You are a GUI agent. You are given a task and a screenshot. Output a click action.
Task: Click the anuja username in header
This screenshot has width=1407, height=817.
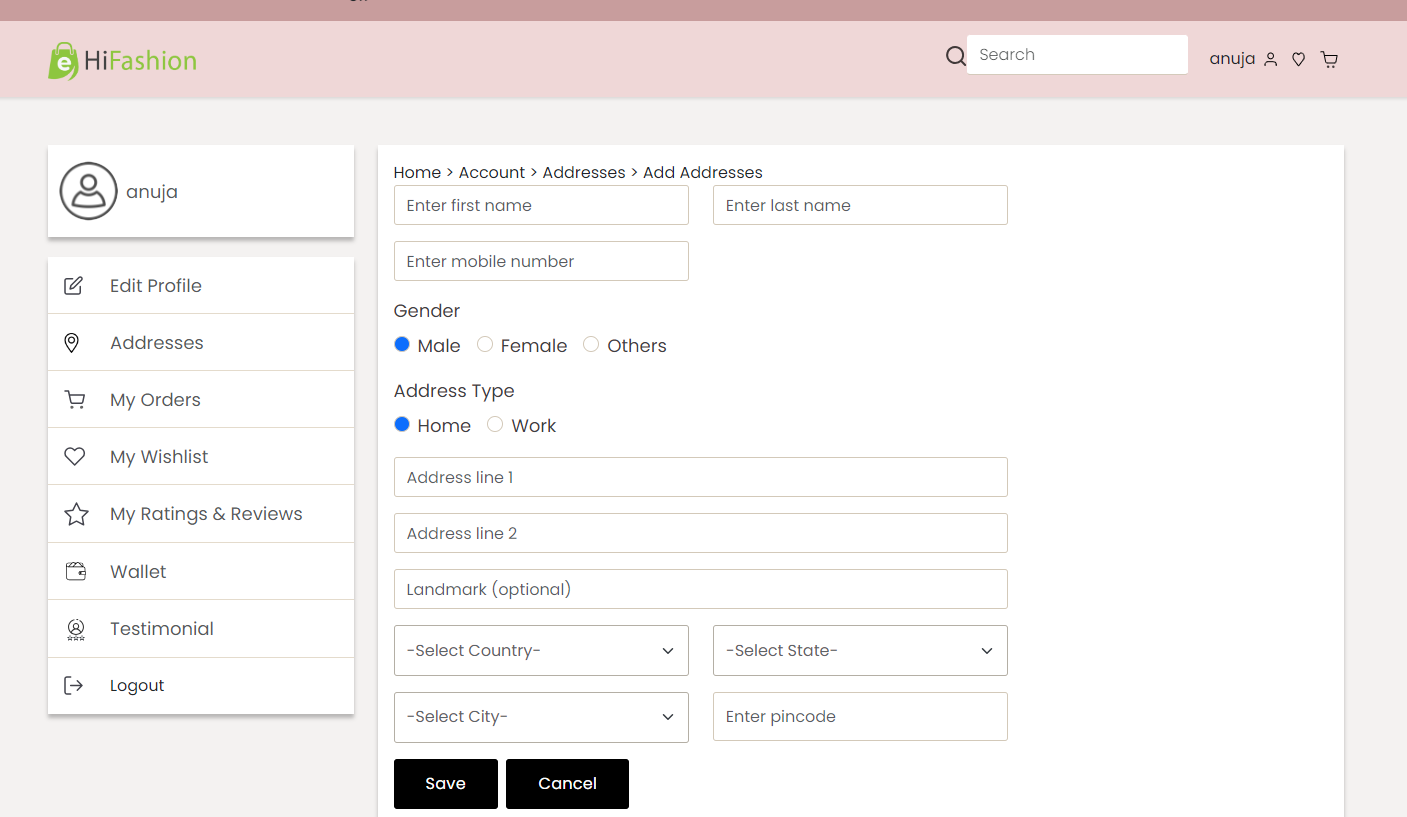(1232, 59)
